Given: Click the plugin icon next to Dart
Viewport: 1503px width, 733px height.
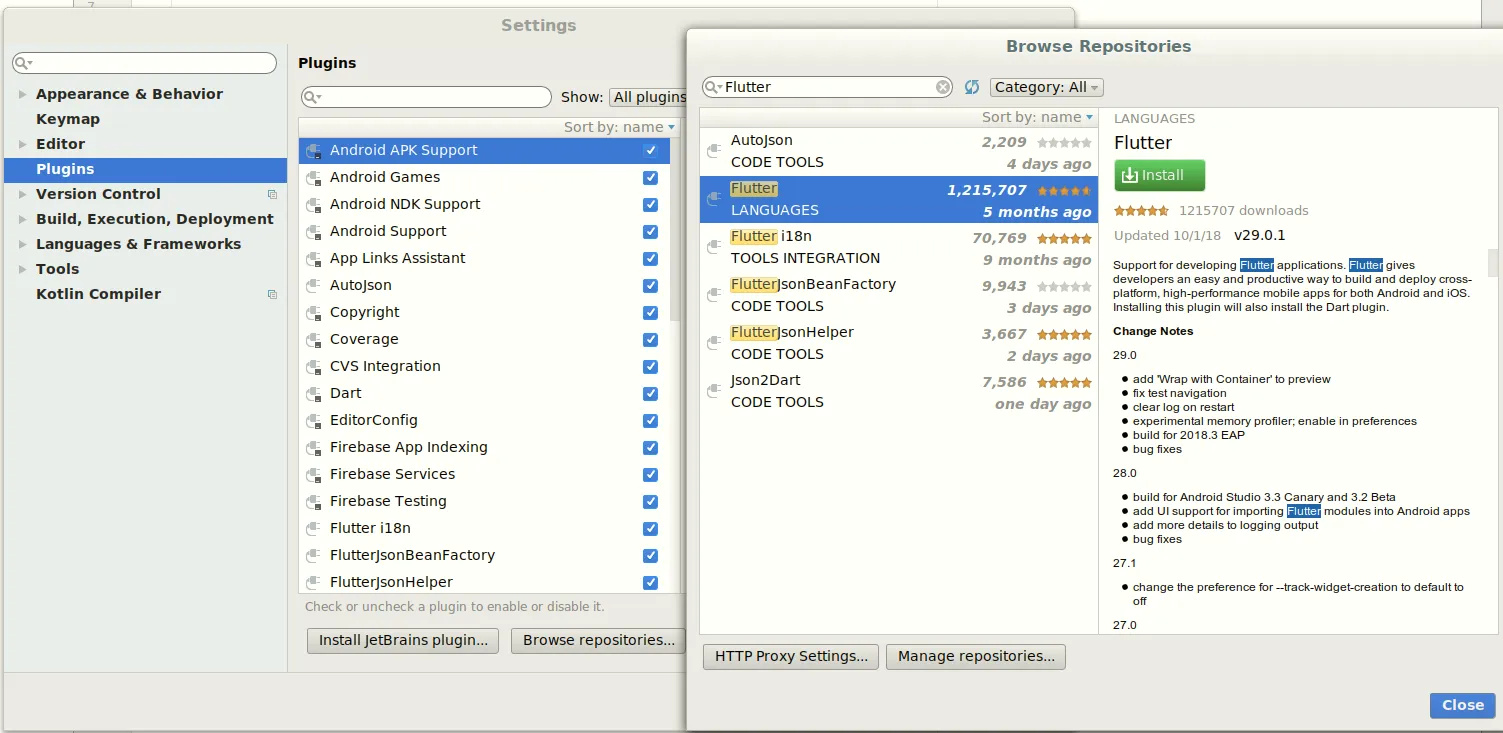Looking at the screenshot, I should tap(314, 393).
